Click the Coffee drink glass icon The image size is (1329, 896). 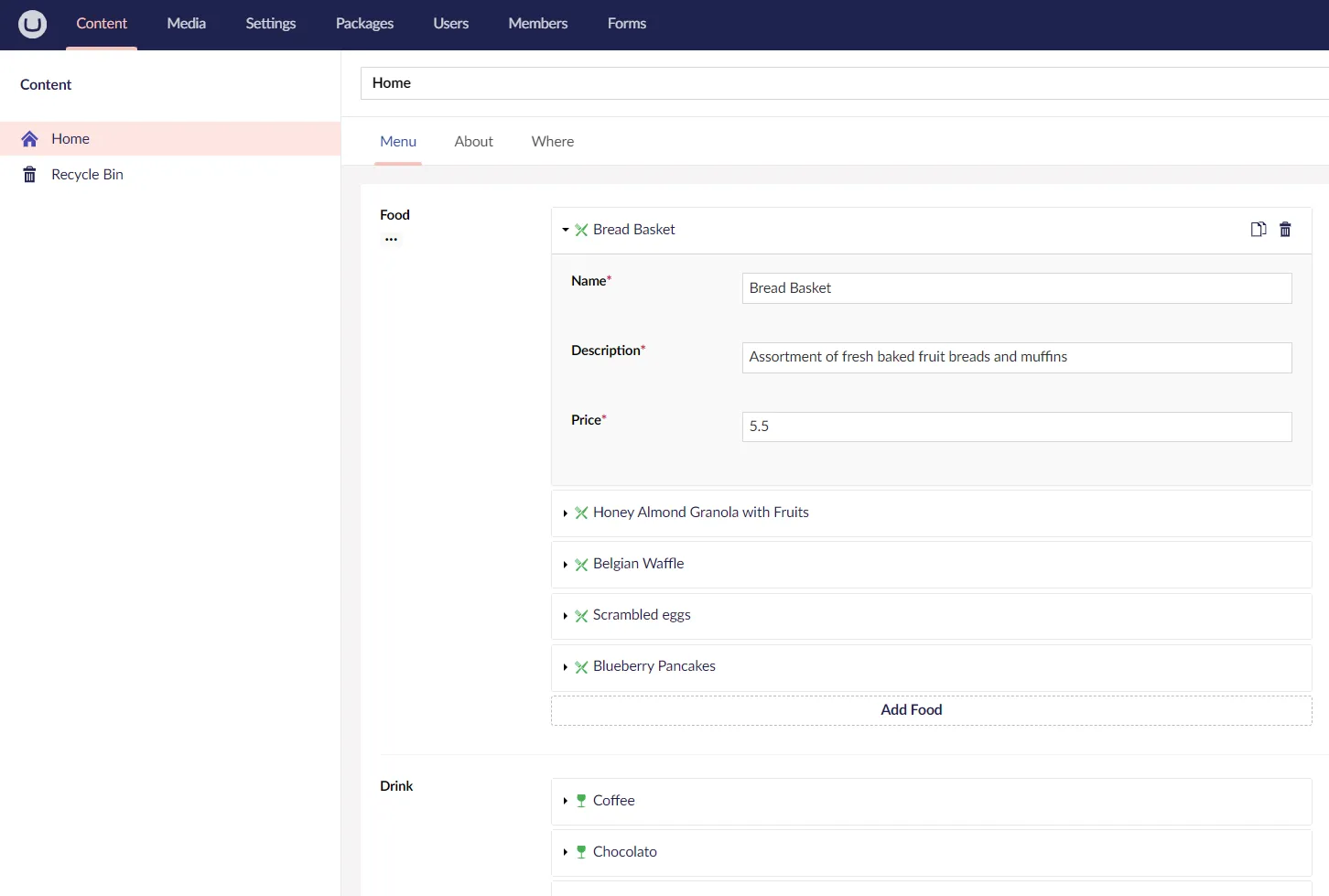(581, 801)
